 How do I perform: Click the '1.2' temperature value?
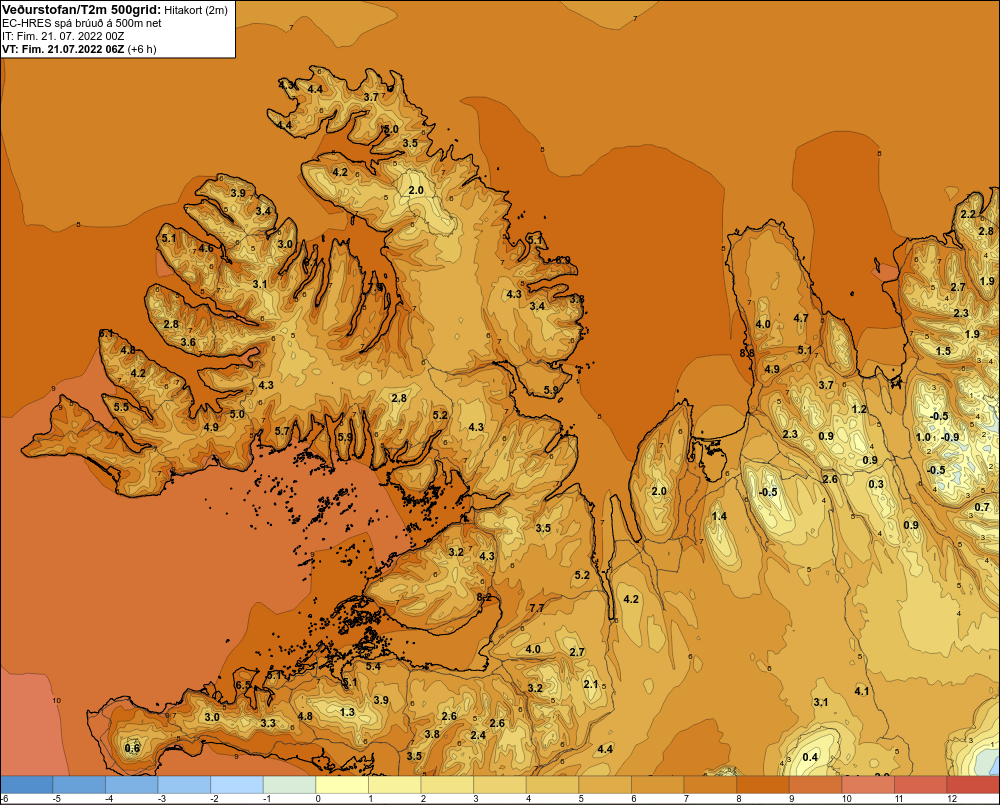[x=860, y=409]
